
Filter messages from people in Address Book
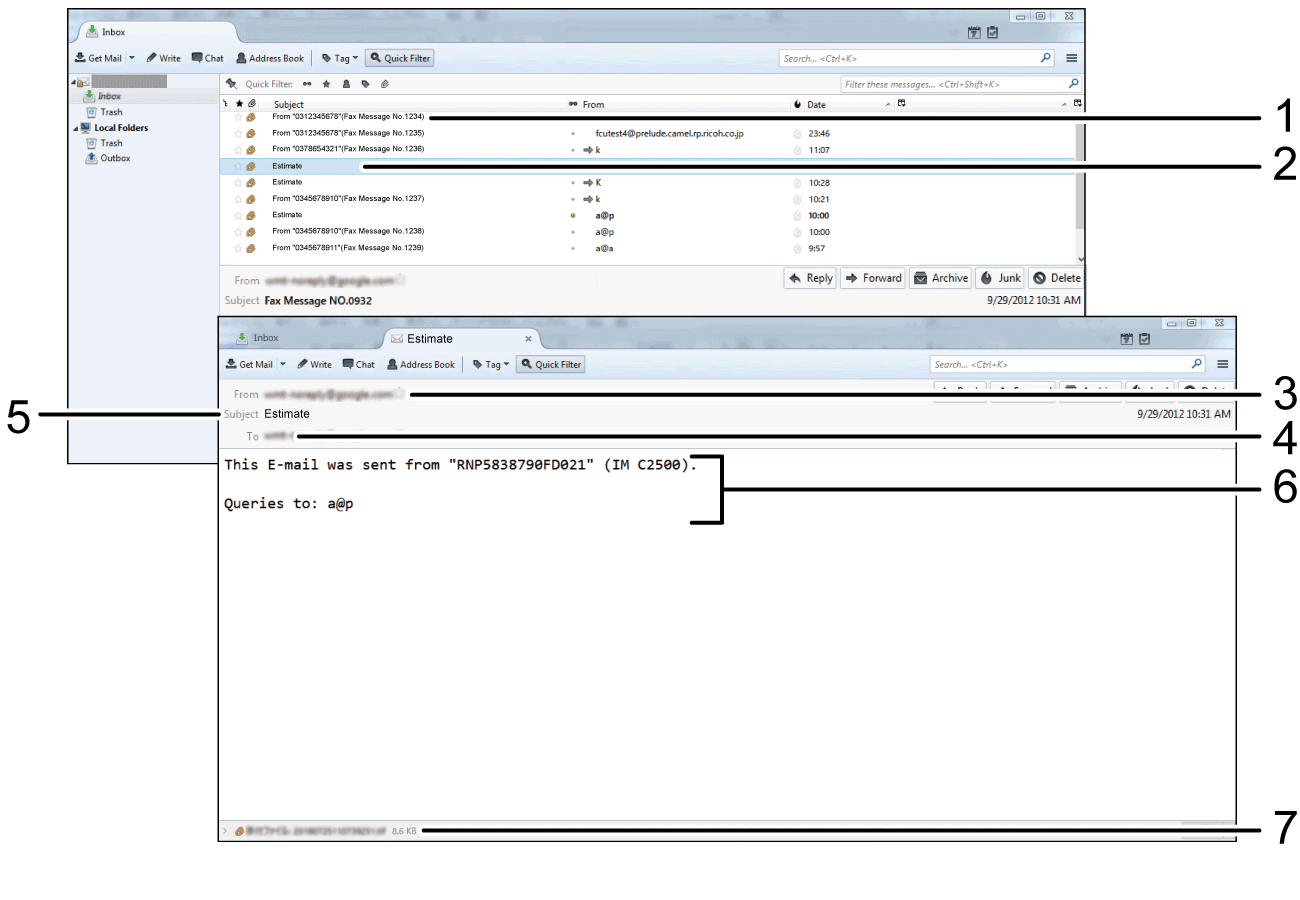pos(346,84)
